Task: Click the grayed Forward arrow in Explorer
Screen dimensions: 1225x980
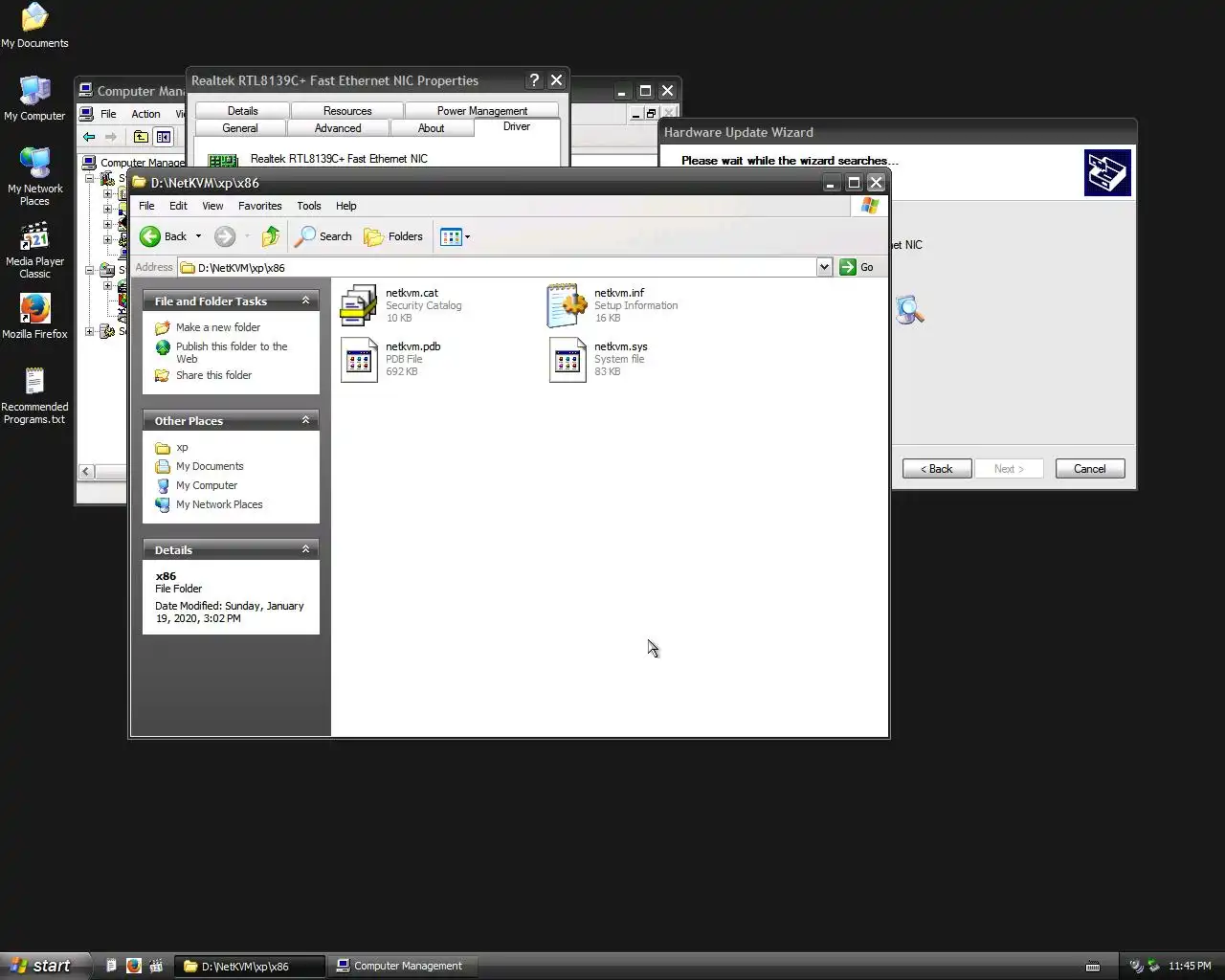Action: 224,236
